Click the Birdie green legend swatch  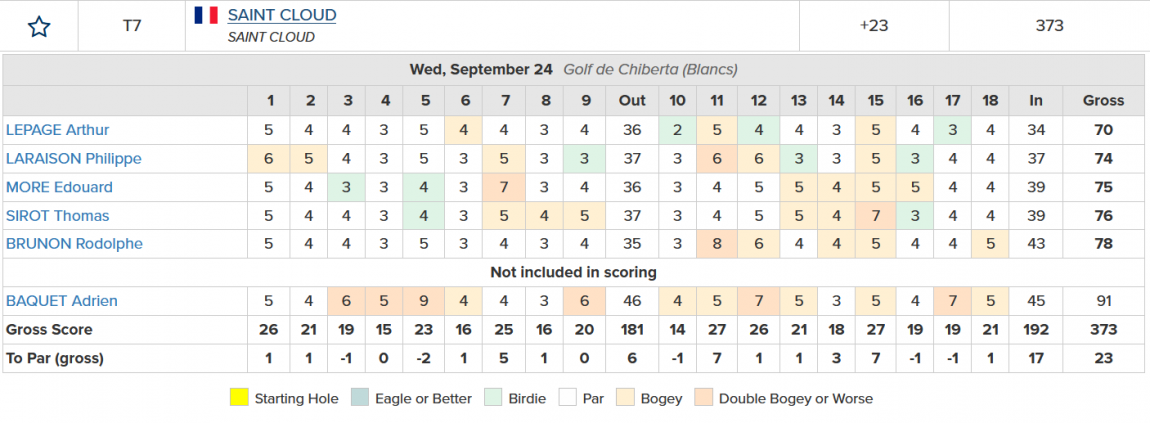[492, 398]
